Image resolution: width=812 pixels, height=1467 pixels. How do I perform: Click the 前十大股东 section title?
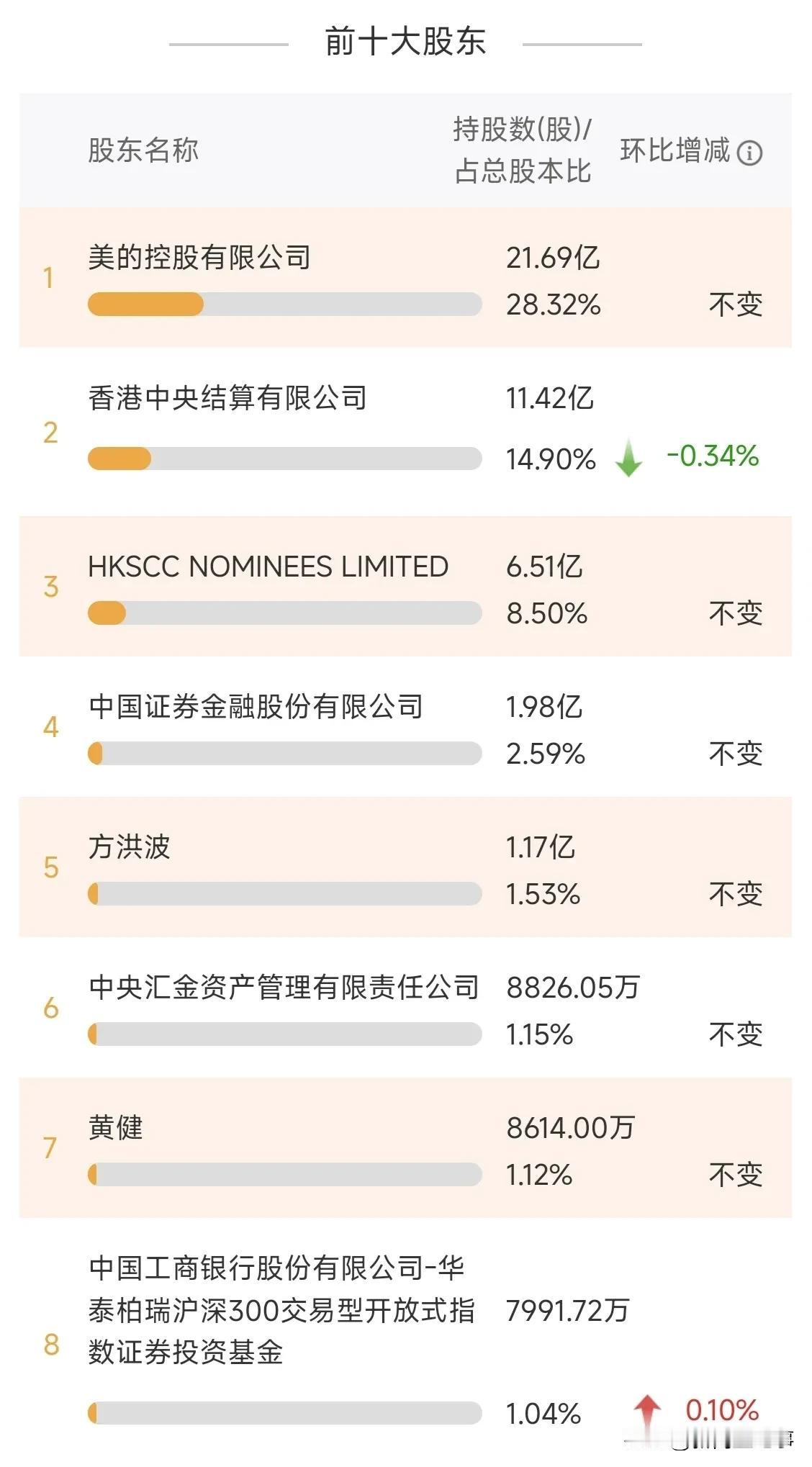tap(405, 41)
